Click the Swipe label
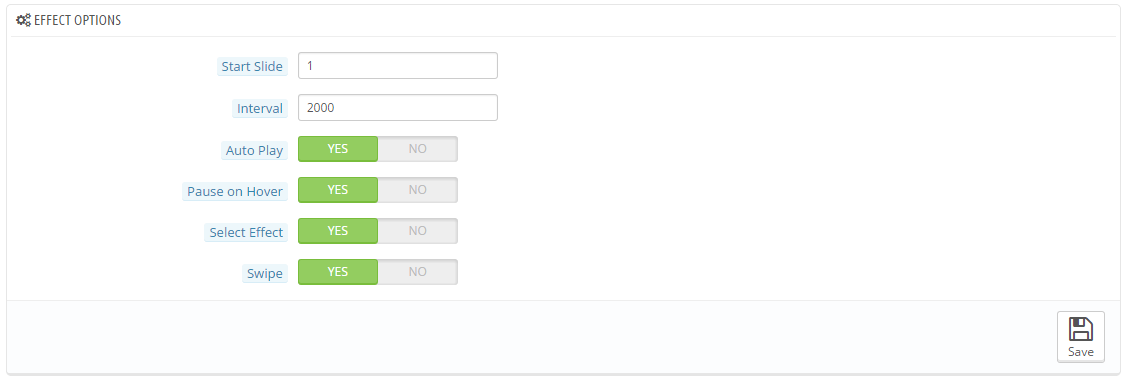This screenshot has height=381, width=1128. pos(265,274)
